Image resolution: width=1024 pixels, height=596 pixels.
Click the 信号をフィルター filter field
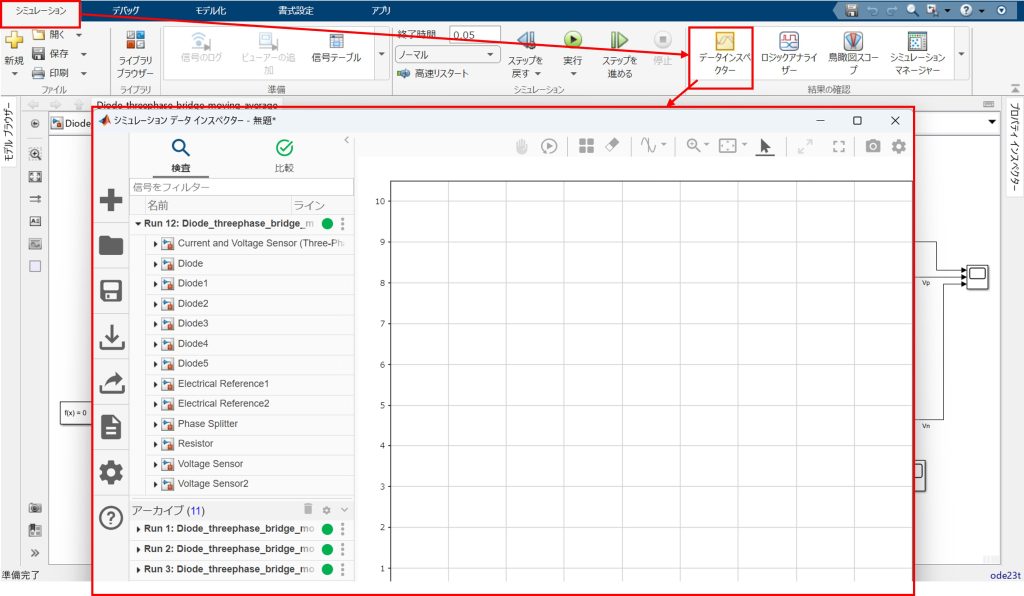240,187
